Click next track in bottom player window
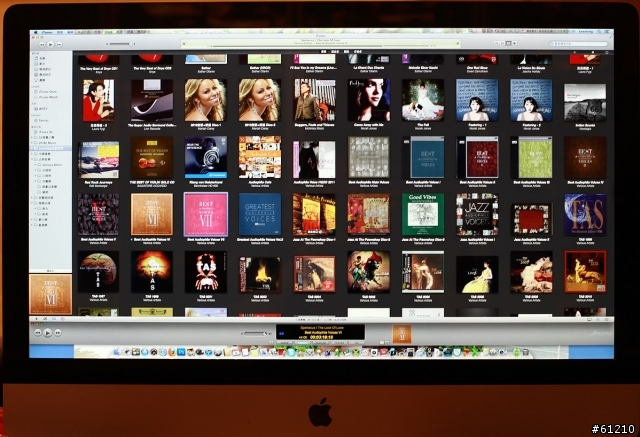 58,333
